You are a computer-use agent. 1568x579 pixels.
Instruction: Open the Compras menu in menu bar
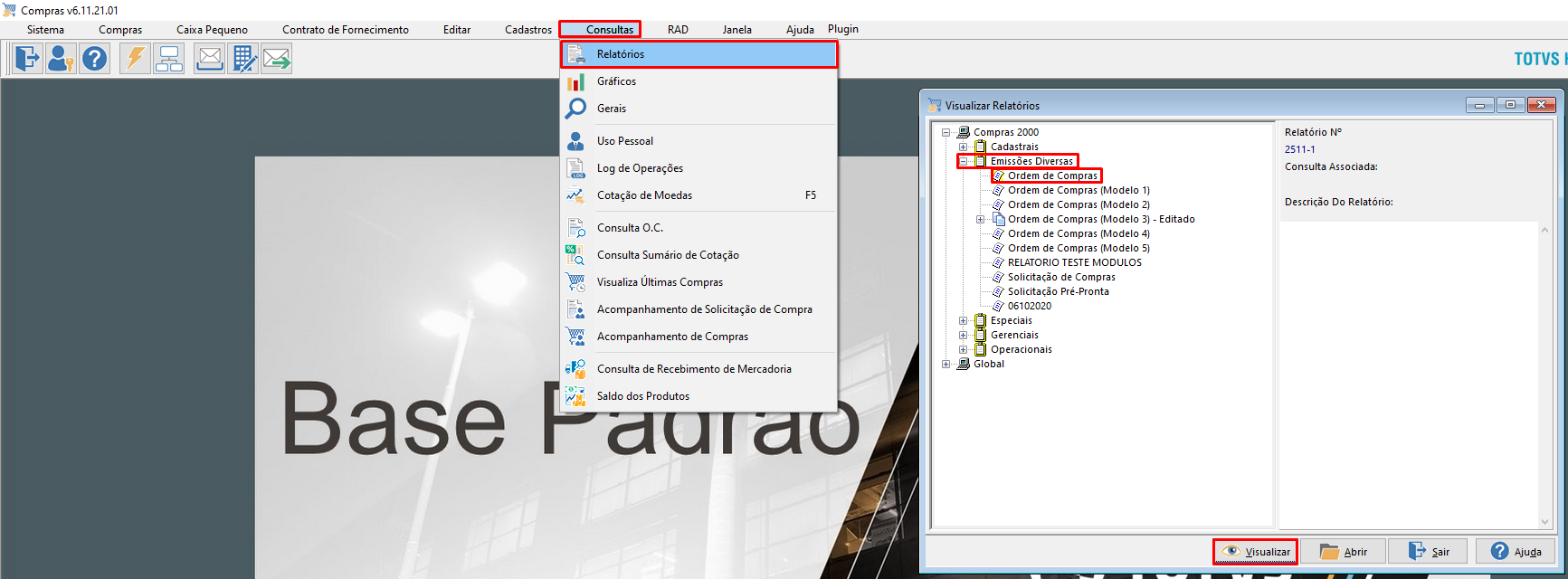tap(120, 30)
